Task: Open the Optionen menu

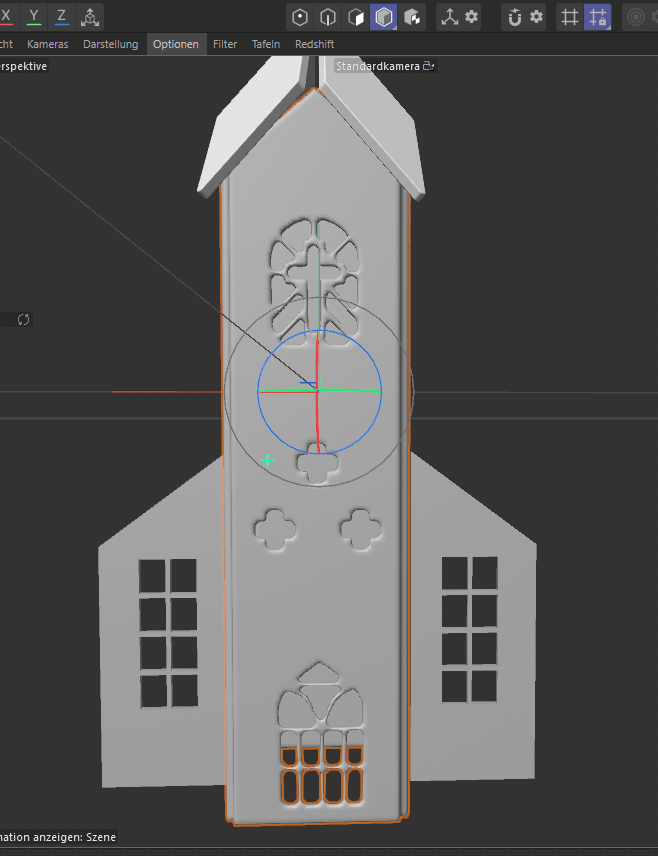Action: coord(176,44)
